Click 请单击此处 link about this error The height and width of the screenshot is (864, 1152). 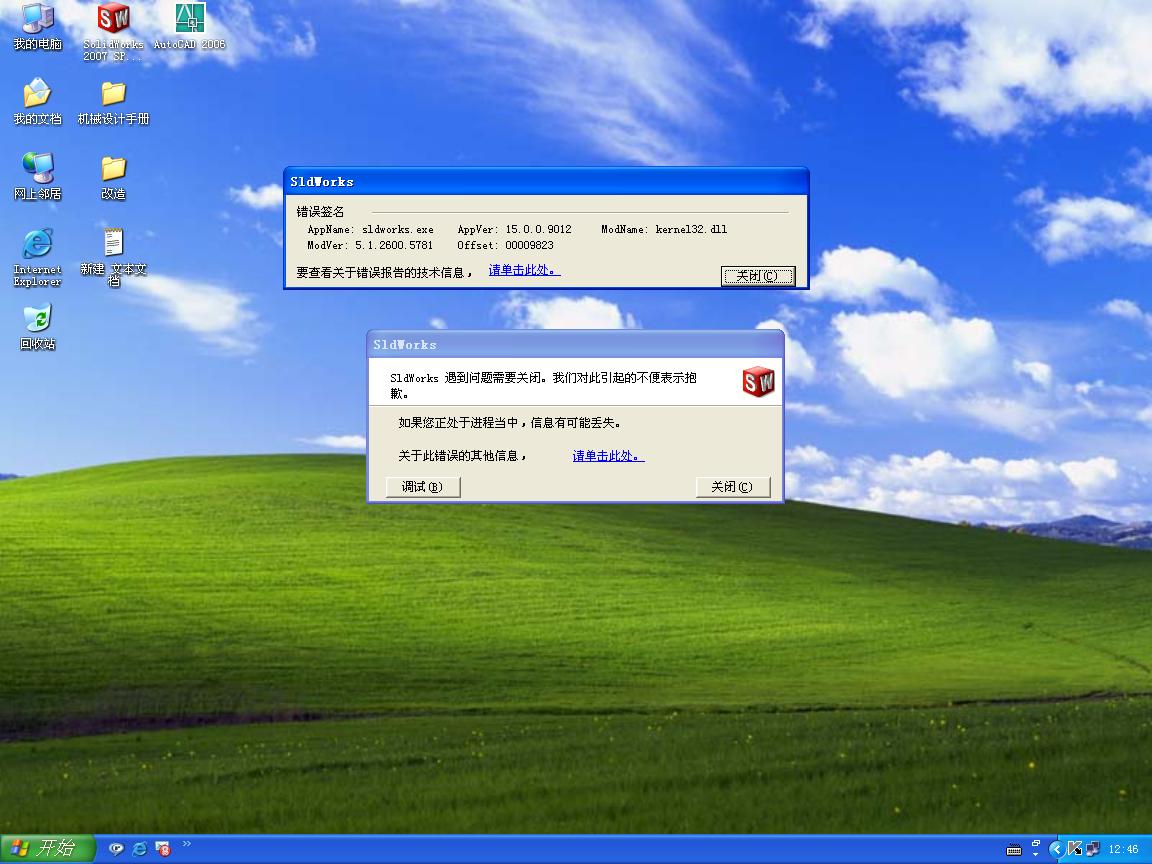[x=608, y=456]
